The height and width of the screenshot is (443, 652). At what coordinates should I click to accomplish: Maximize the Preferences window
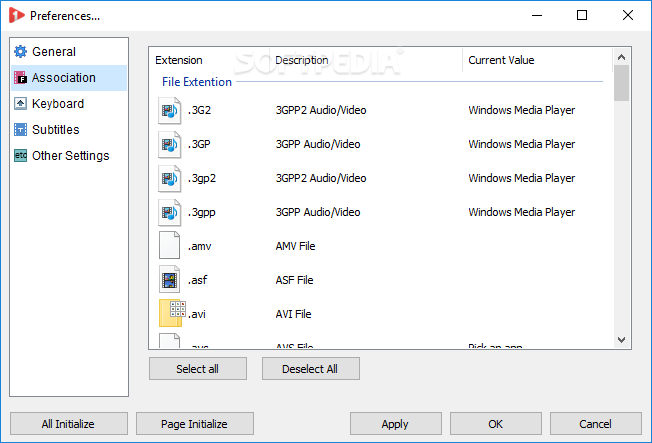582,15
